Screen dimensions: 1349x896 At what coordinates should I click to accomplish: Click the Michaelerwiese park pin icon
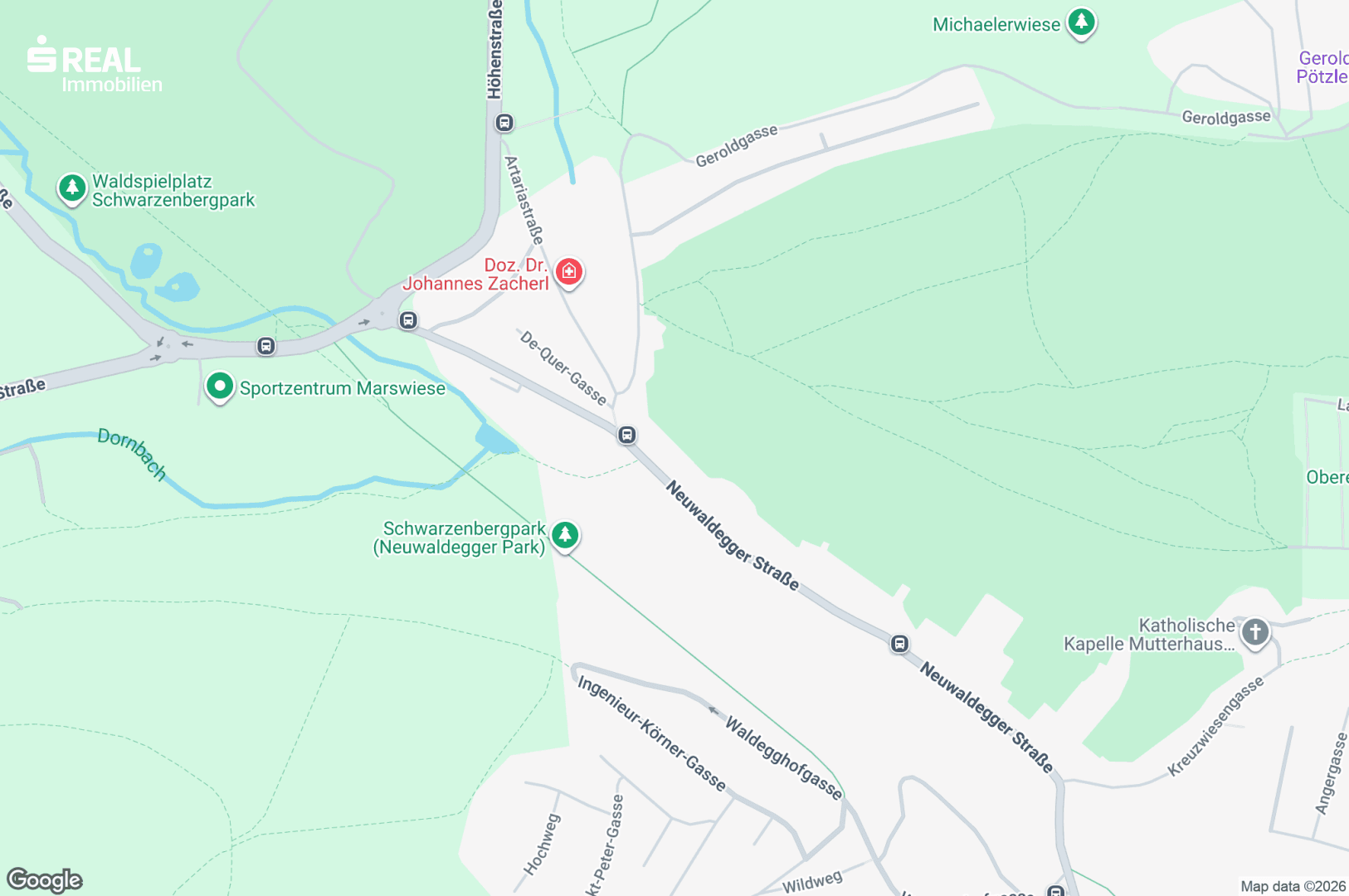click(1081, 23)
